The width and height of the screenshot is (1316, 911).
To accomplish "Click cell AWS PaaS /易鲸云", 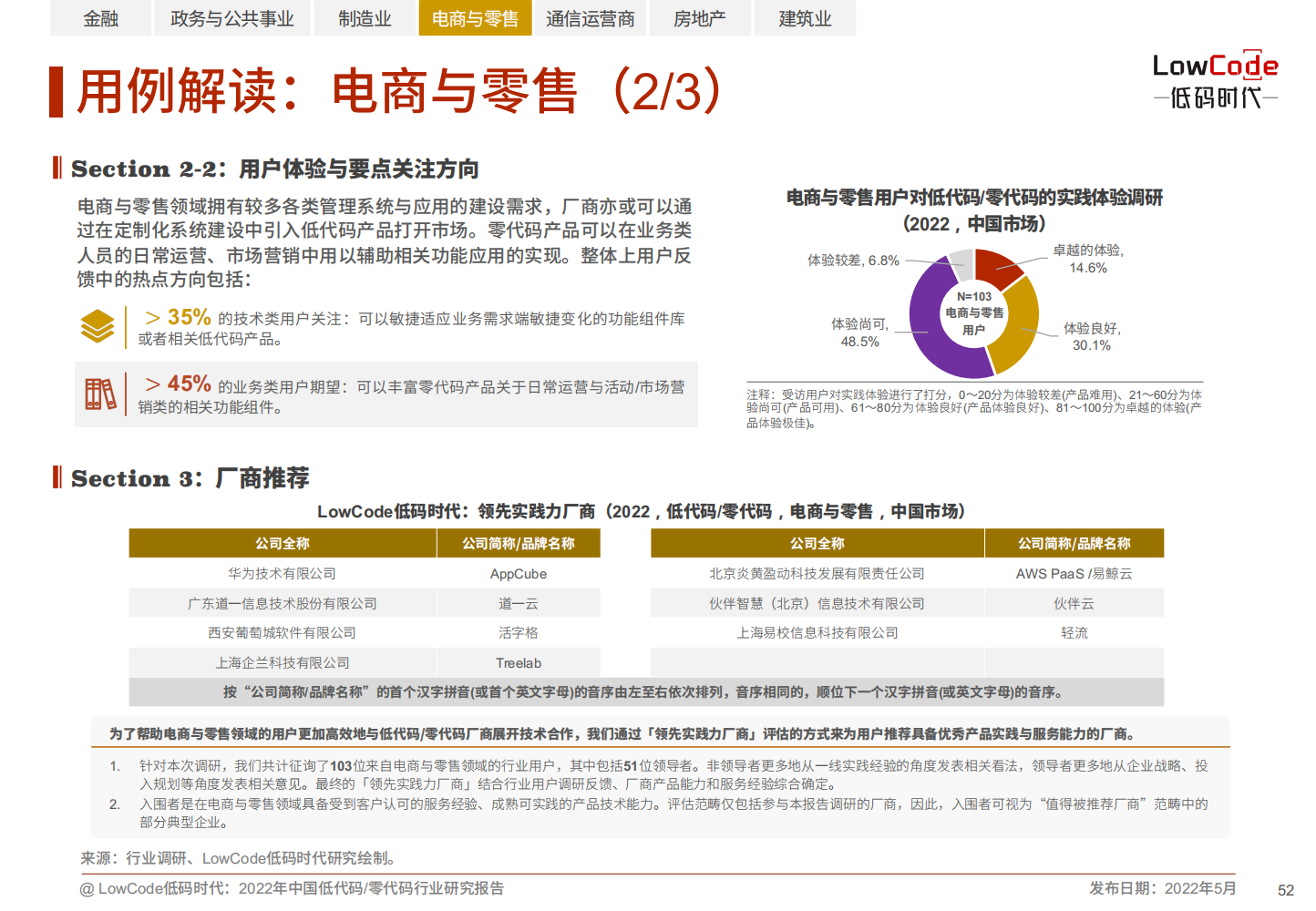I will [1074, 573].
